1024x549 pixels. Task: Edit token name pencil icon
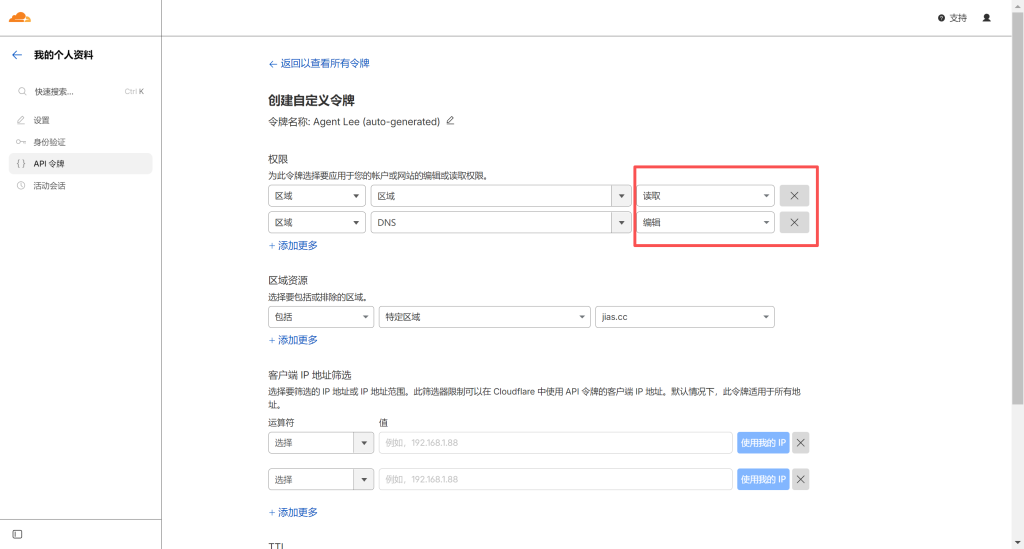click(x=450, y=121)
